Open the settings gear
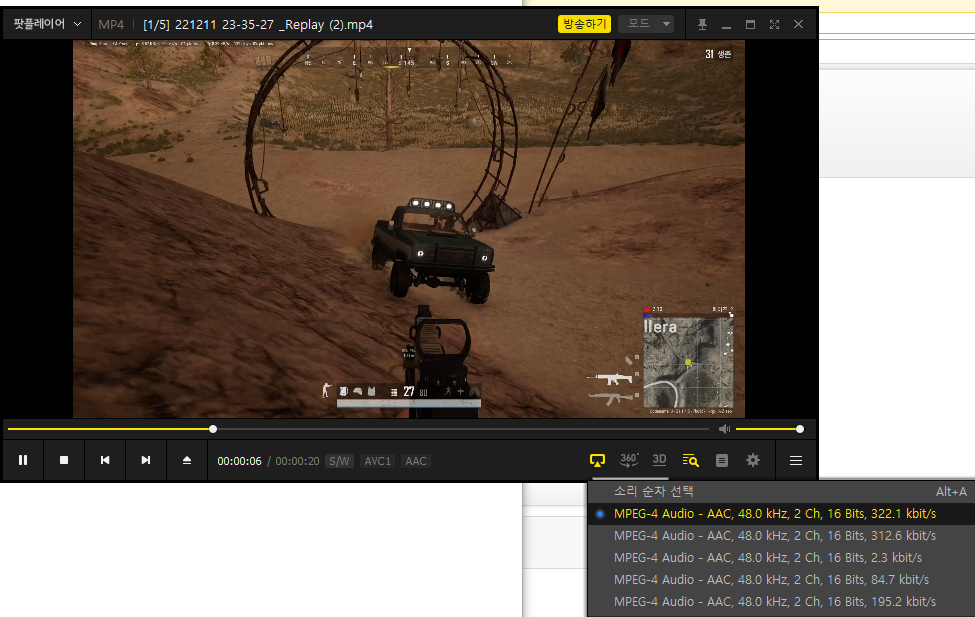The image size is (975, 617). click(752, 460)
